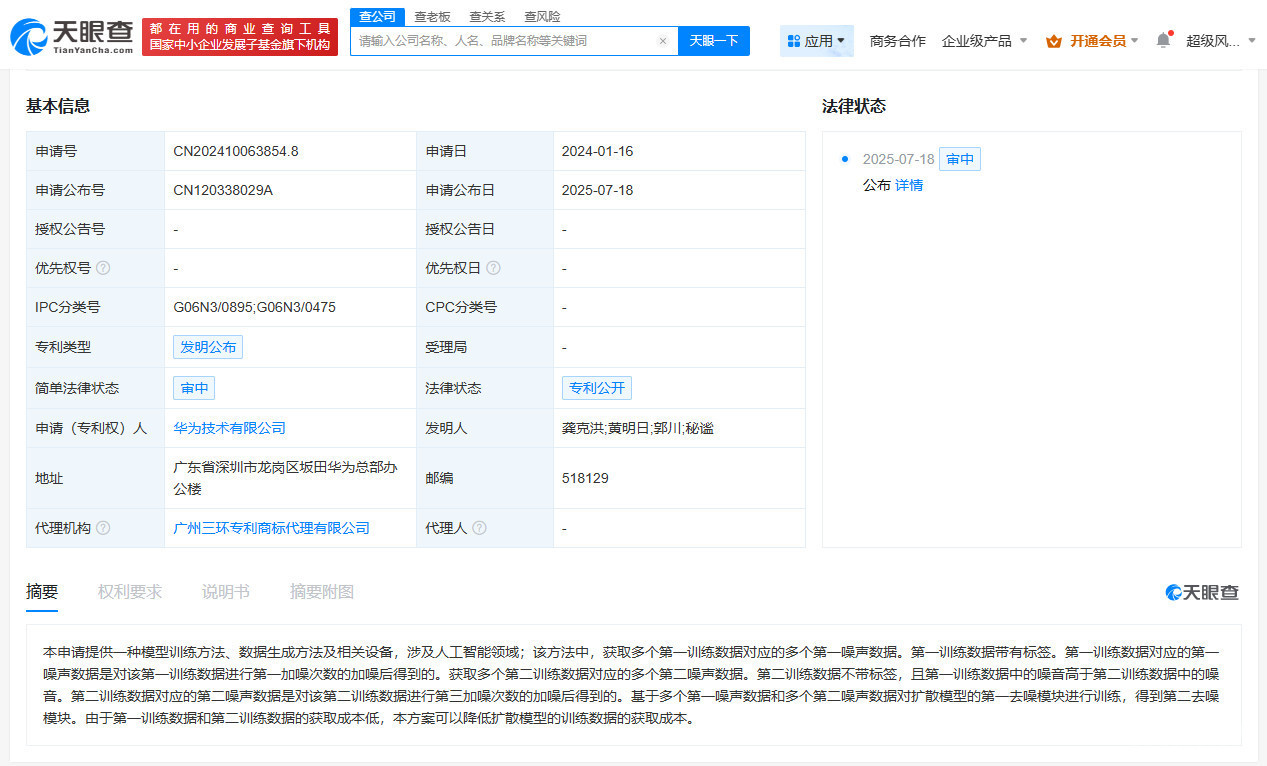This screenshot has width=1267, height=766.
Task: Select the 摘要 tab
Action: tap(42, 592)
